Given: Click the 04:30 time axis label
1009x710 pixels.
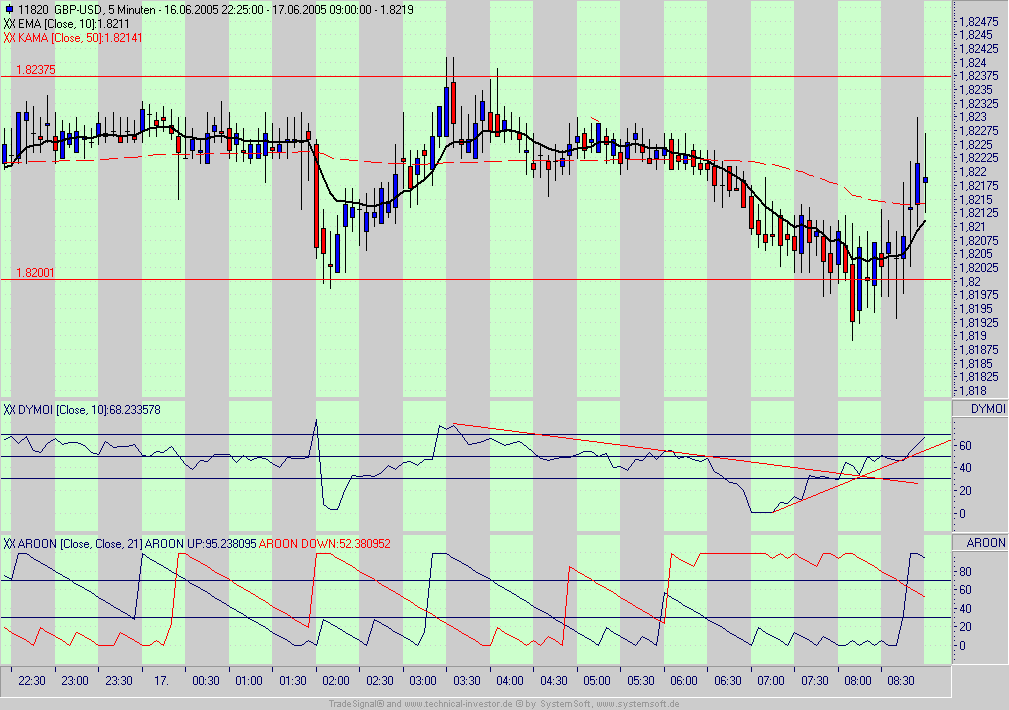Looking at the screenshot, I should coord(553,681).
